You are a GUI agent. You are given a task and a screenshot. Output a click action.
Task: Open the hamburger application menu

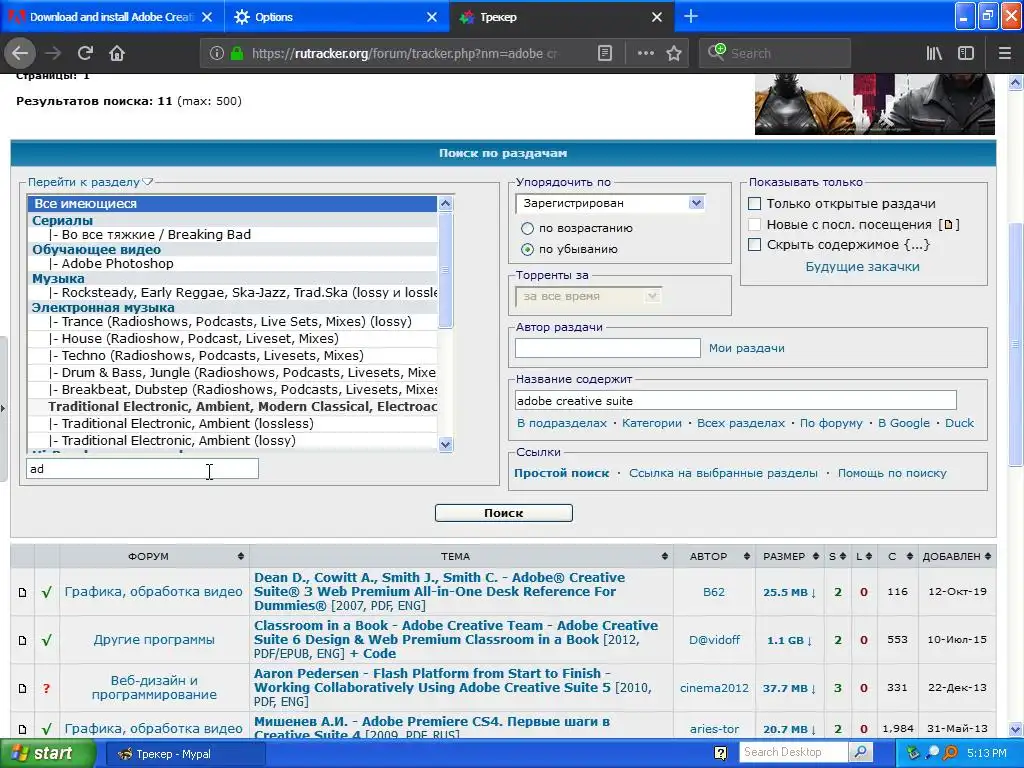pyautogui.click(x=1004, y=53)
